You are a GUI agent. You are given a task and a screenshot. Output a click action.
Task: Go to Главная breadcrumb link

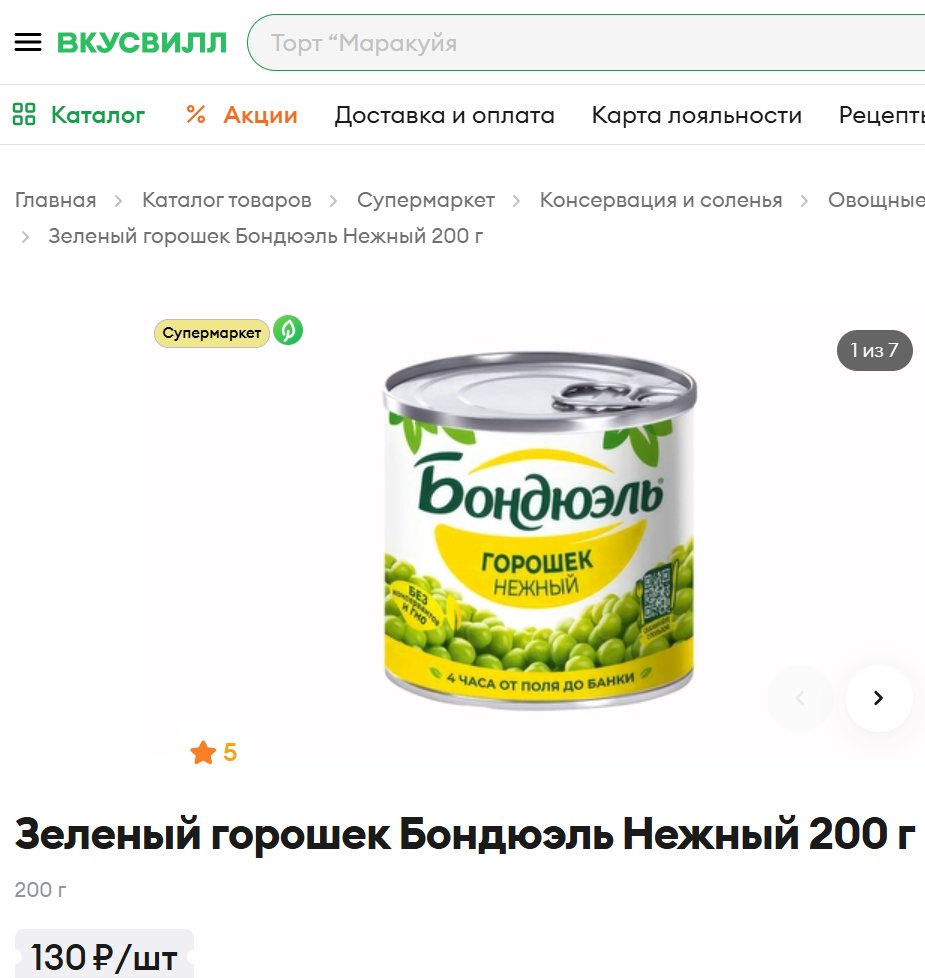click(56, 200)
